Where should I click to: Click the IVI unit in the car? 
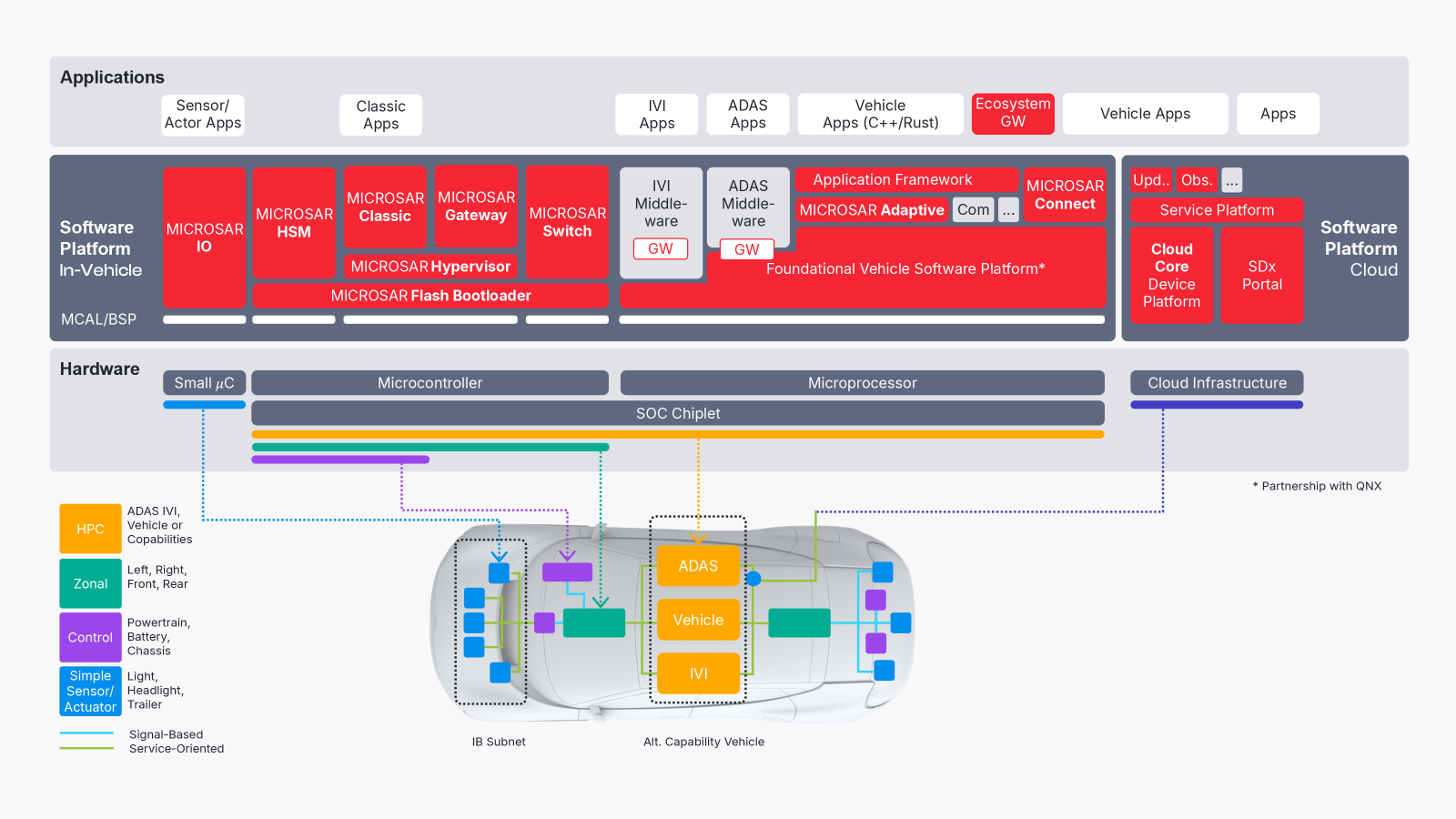point(698,673)
